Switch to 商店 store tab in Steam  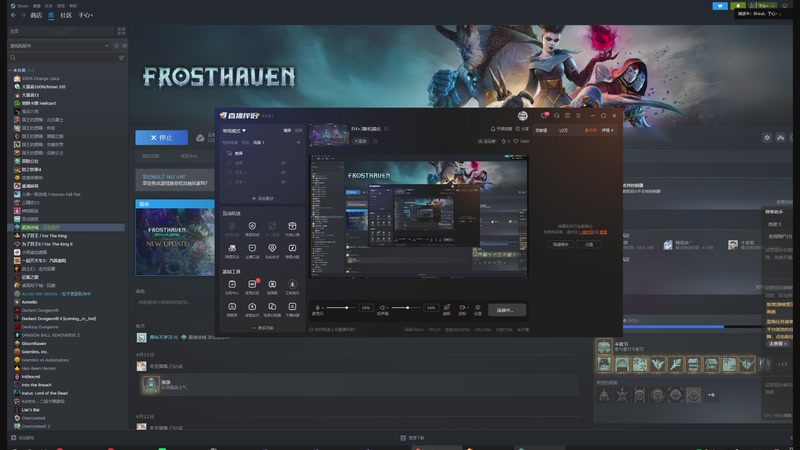coord(36,15)
